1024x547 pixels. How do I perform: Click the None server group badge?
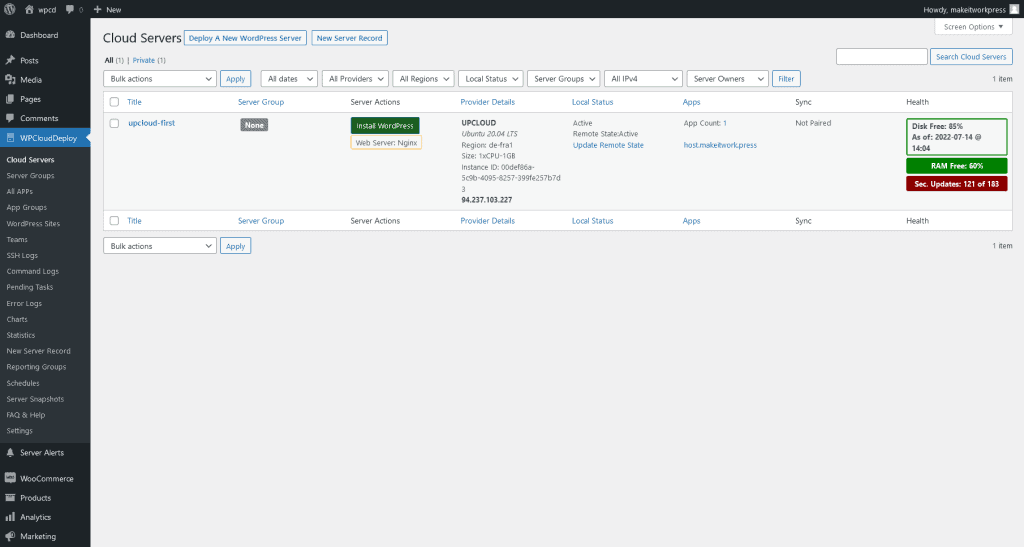254,125
